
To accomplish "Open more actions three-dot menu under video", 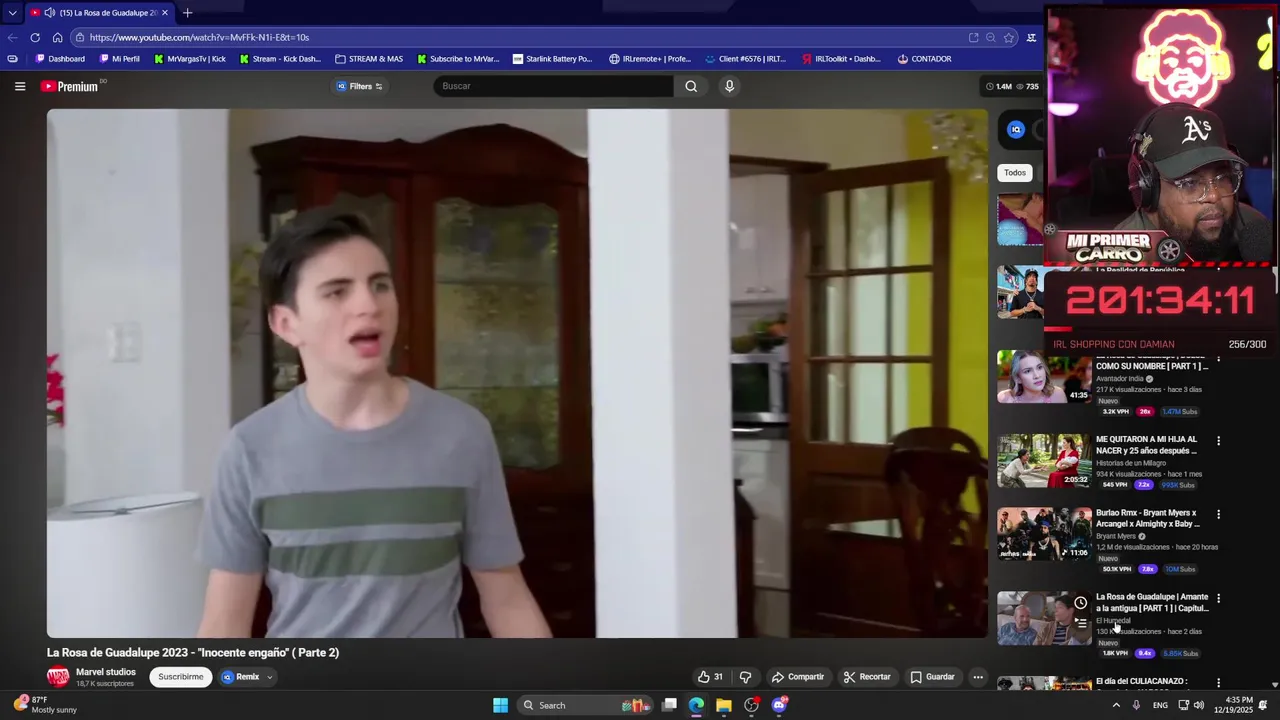I will 978,677.
